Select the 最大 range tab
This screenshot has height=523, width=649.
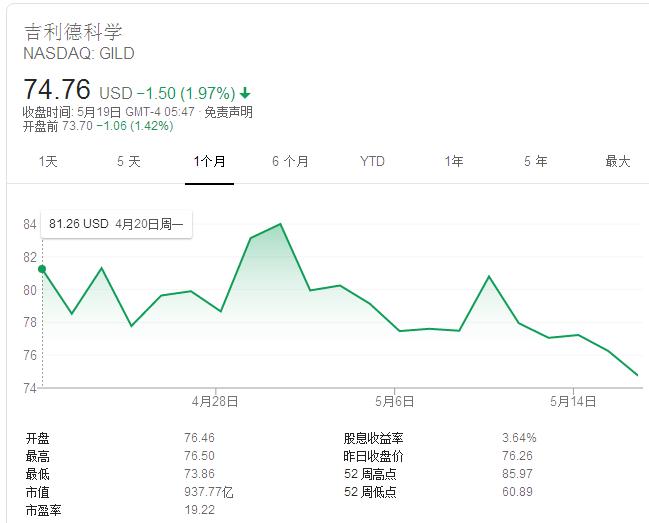[618, 161]
